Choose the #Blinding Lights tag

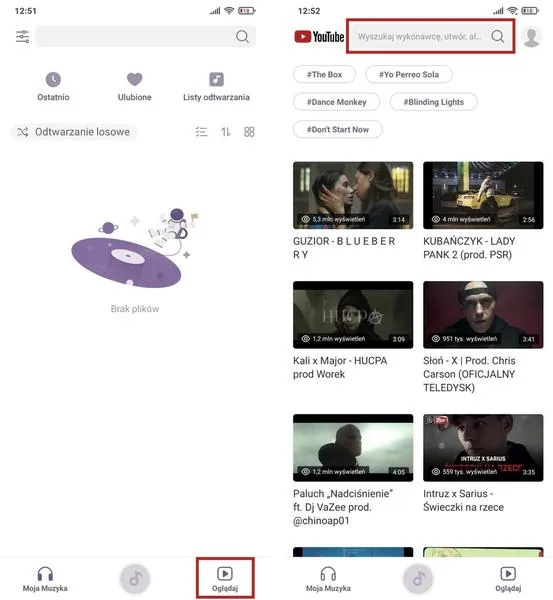[434, 102]
